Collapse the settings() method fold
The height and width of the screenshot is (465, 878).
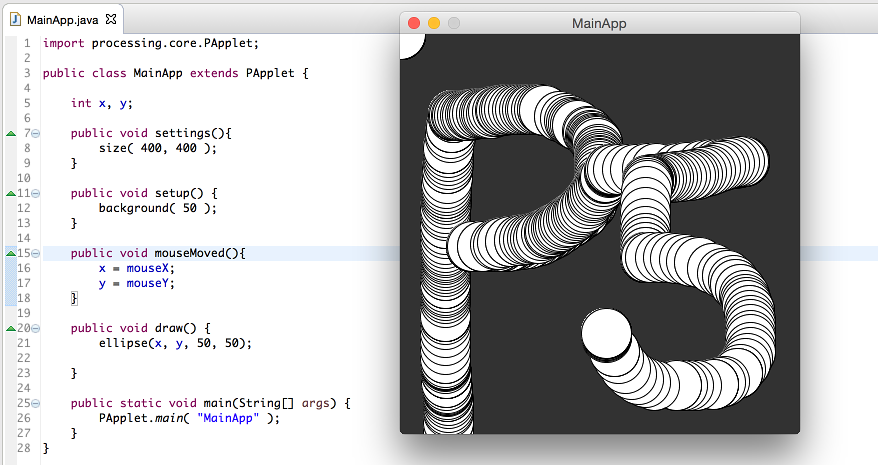coord(35,133)
